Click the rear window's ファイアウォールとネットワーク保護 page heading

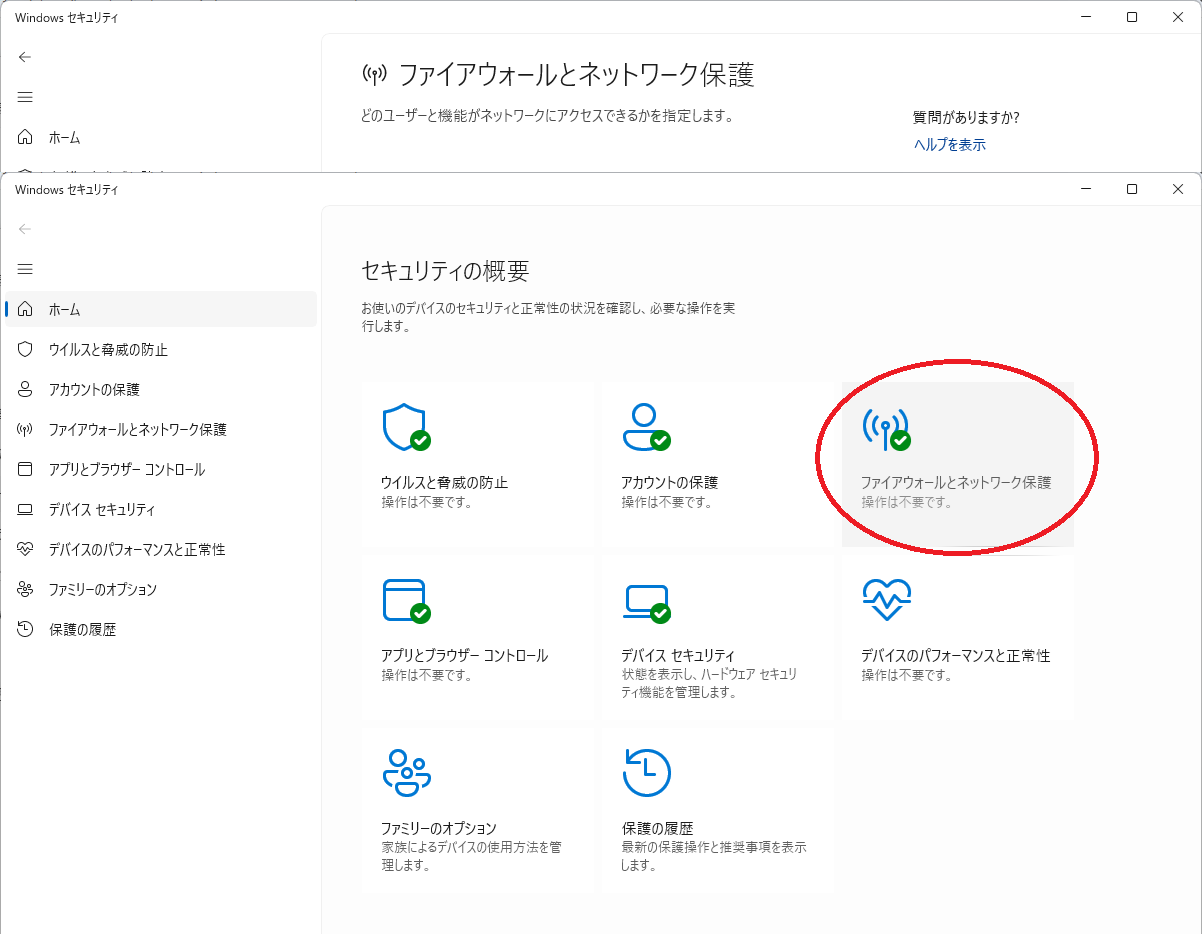576,74
